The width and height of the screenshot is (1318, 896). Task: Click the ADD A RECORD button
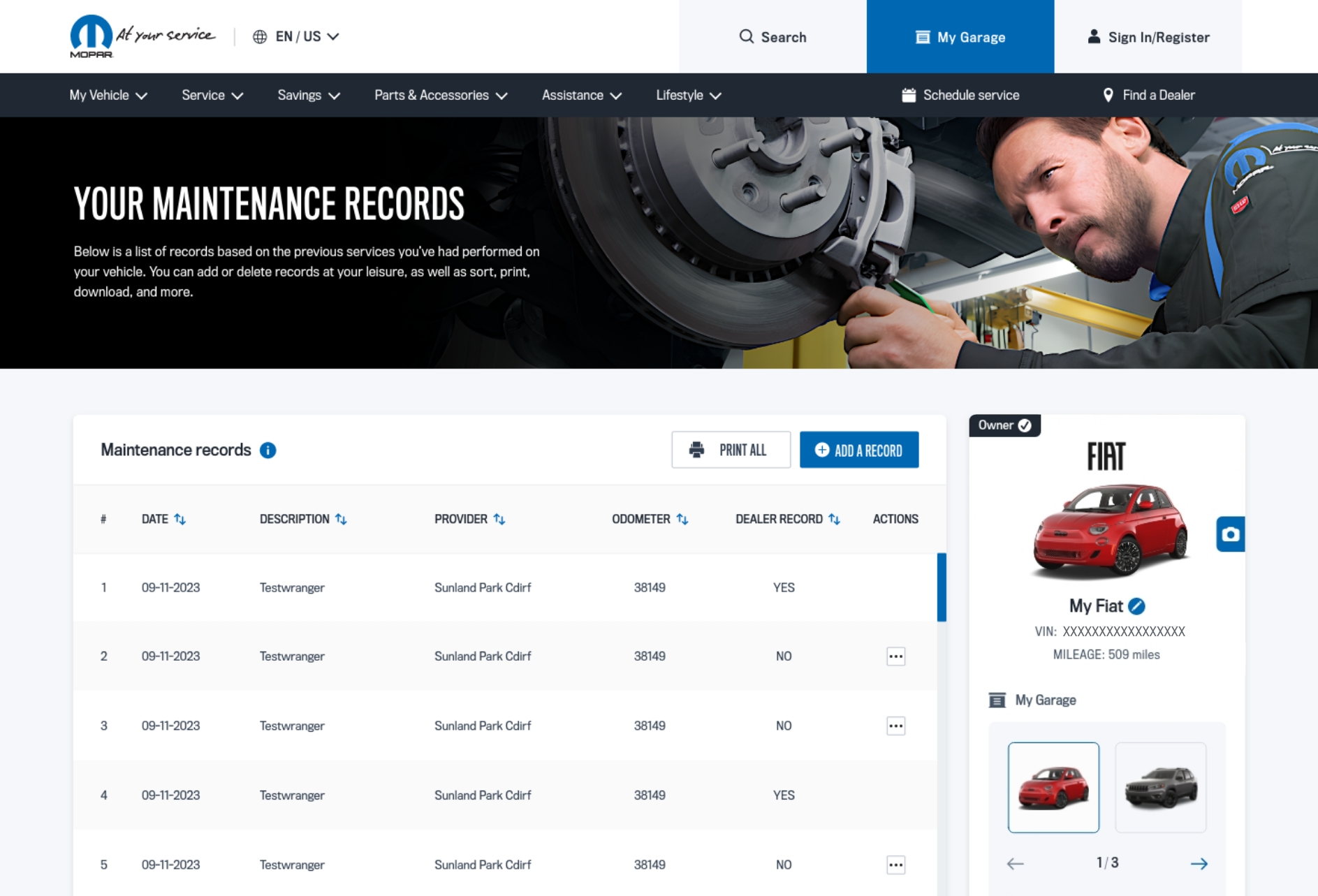[x=859, y=450]
